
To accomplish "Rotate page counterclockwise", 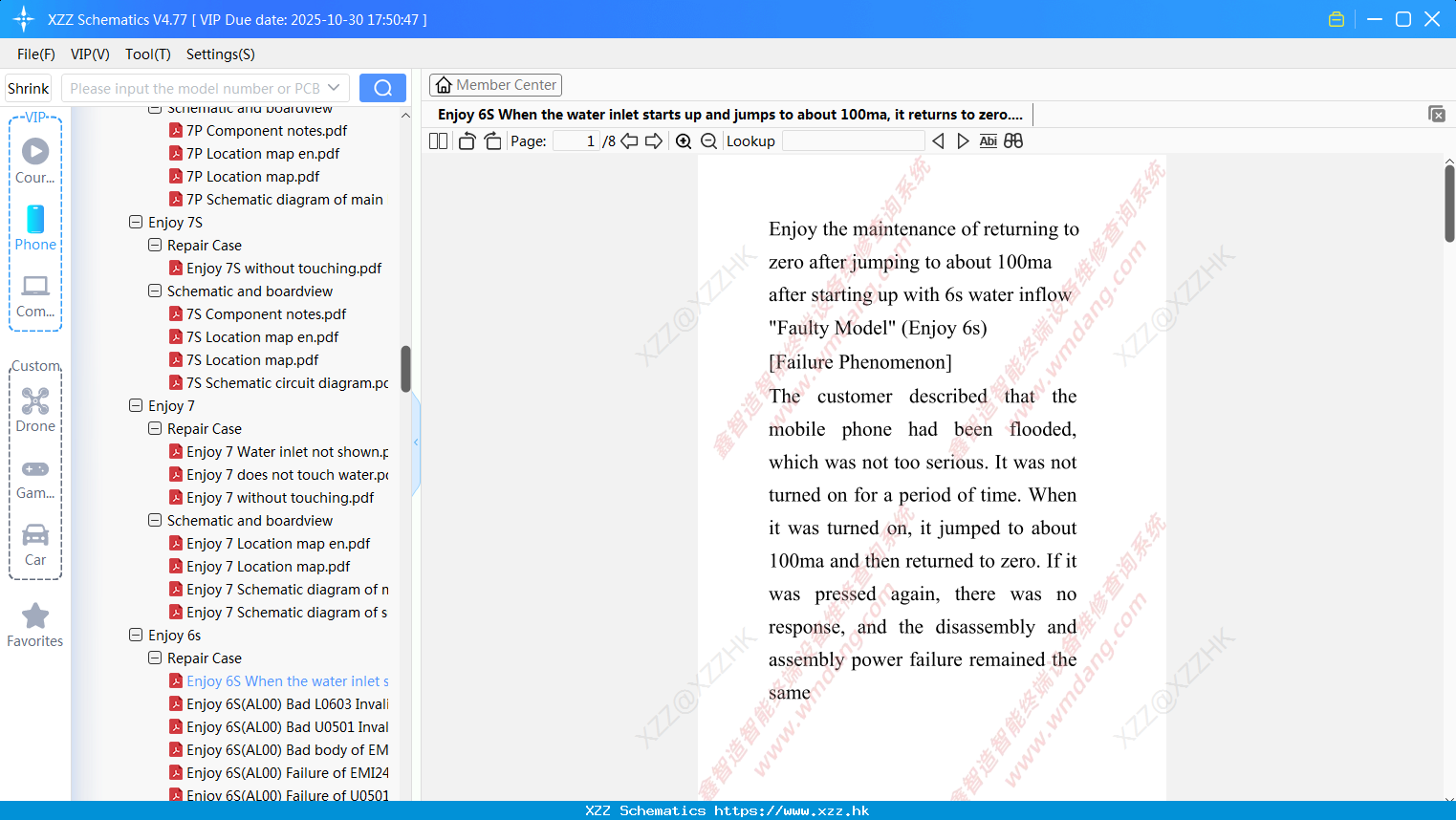I will (x=467, y=140).
